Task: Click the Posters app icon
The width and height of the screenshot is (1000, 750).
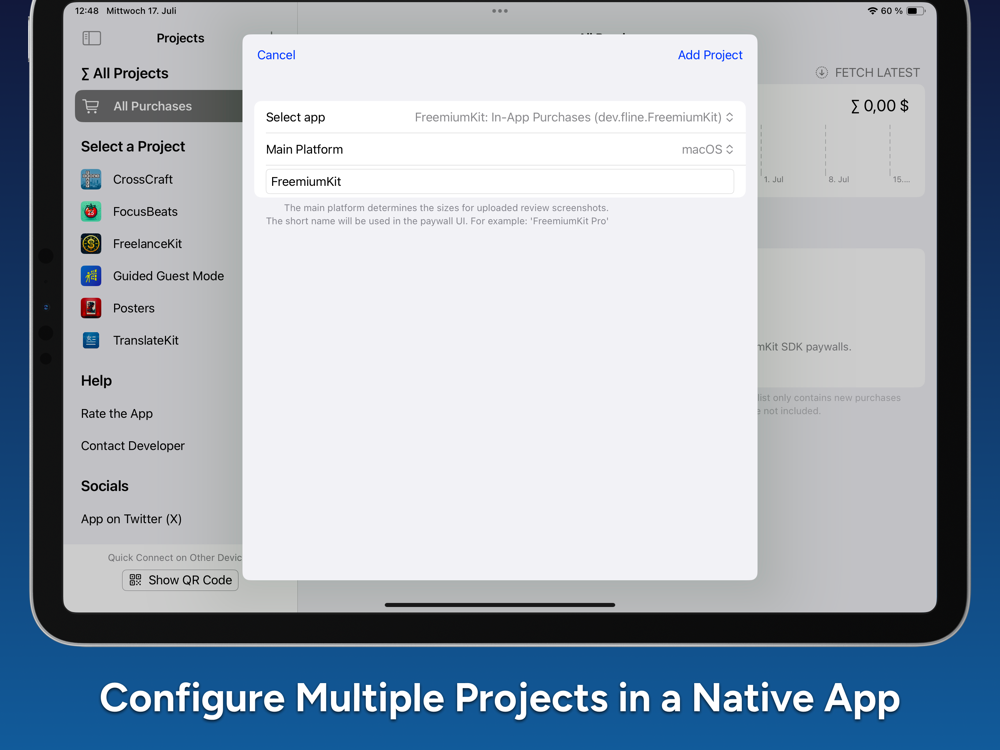Action: pos(91,308)
